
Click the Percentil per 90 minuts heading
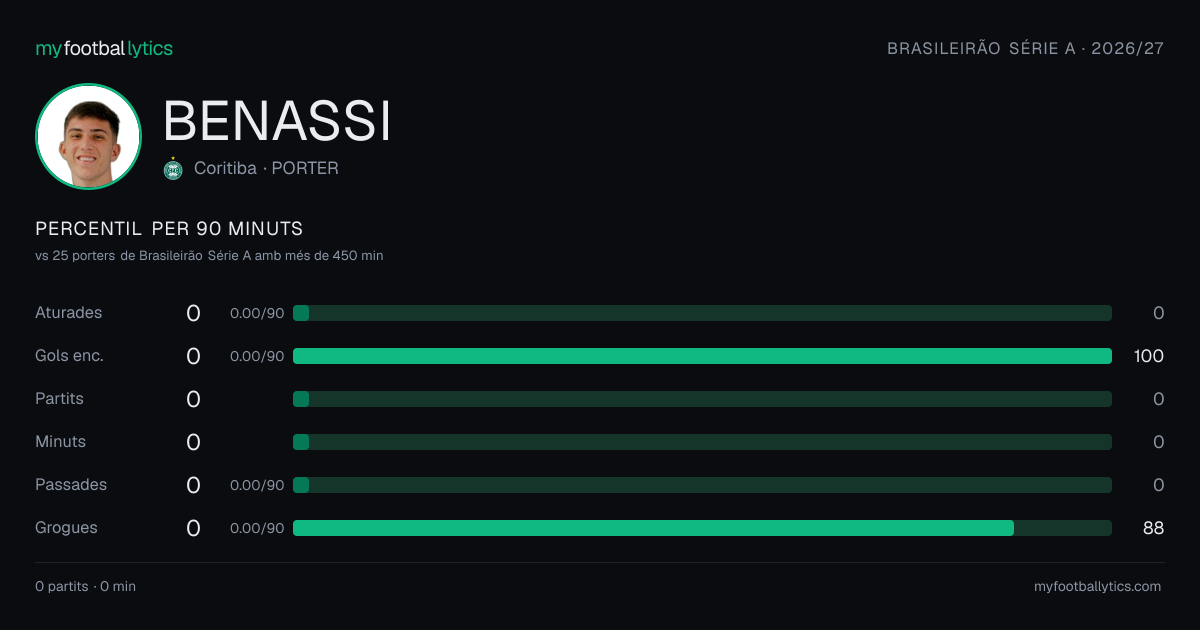pyautogui.click(x=169, y=229)
